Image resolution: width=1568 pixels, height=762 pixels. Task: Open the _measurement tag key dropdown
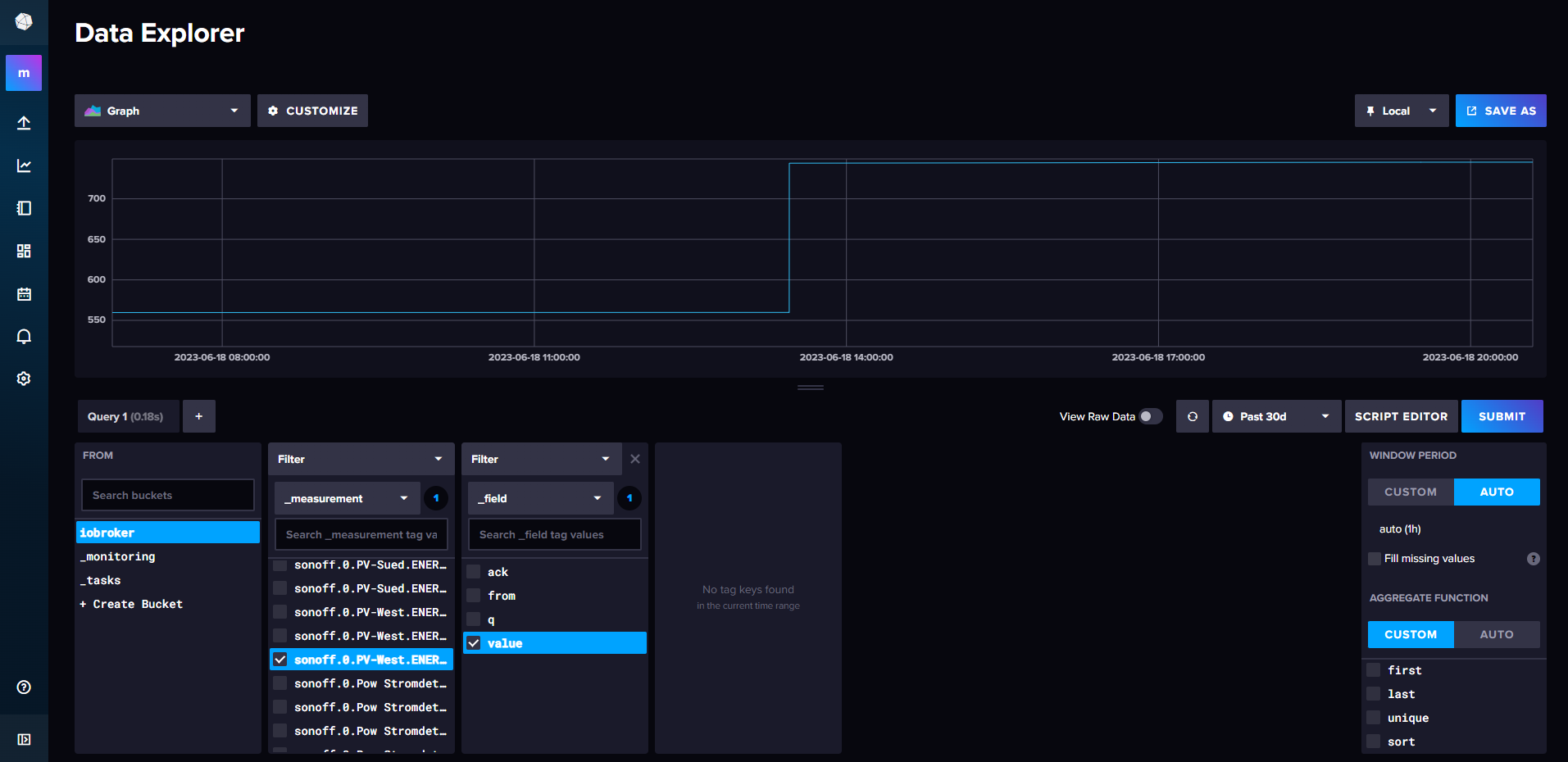pyautogui.click(x=348, y=498)
